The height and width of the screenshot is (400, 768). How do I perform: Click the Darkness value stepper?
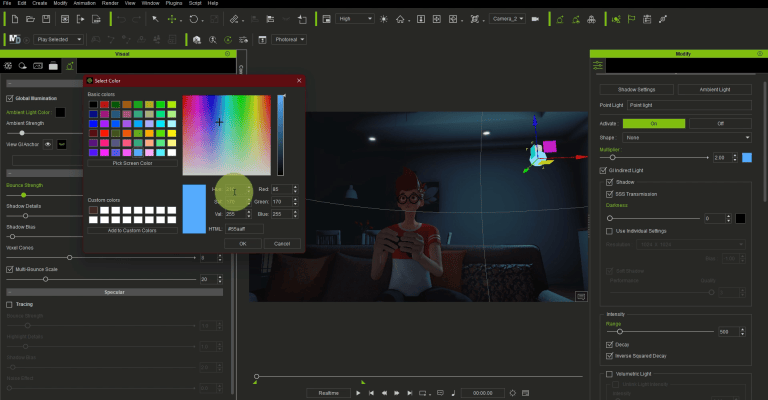[728, 218]
